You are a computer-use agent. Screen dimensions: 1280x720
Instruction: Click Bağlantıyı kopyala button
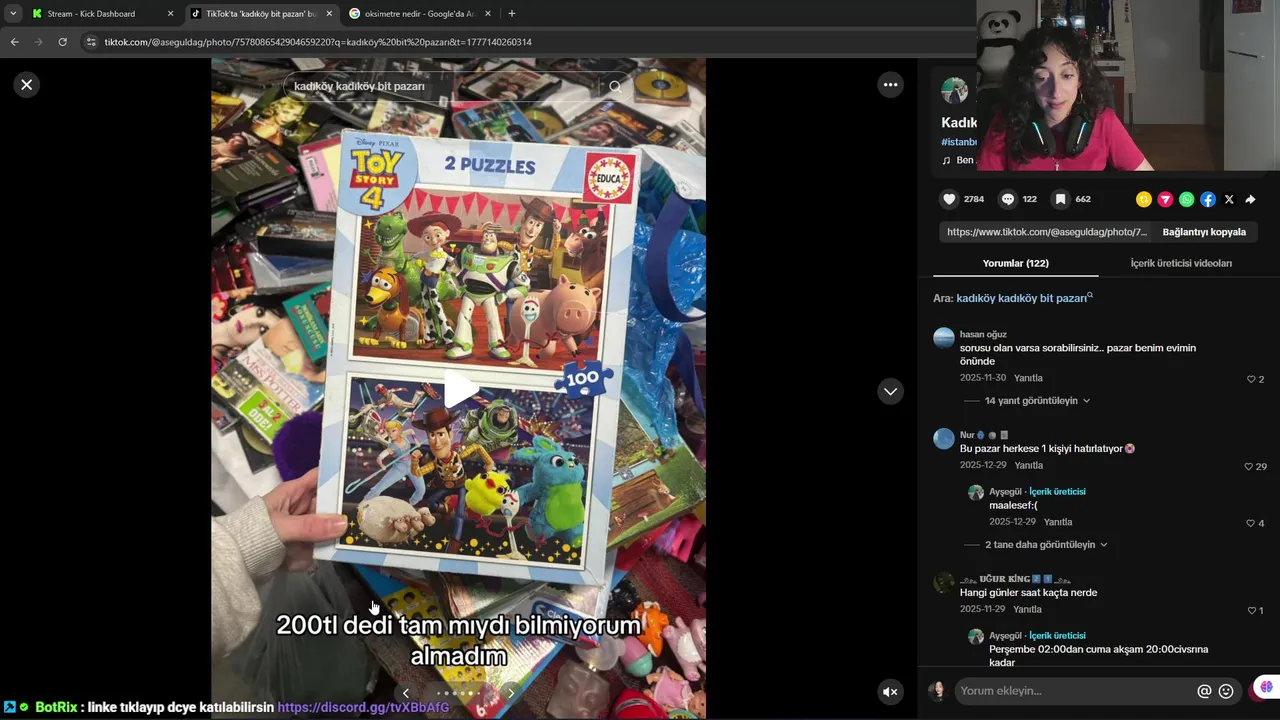pos(1204,232)
